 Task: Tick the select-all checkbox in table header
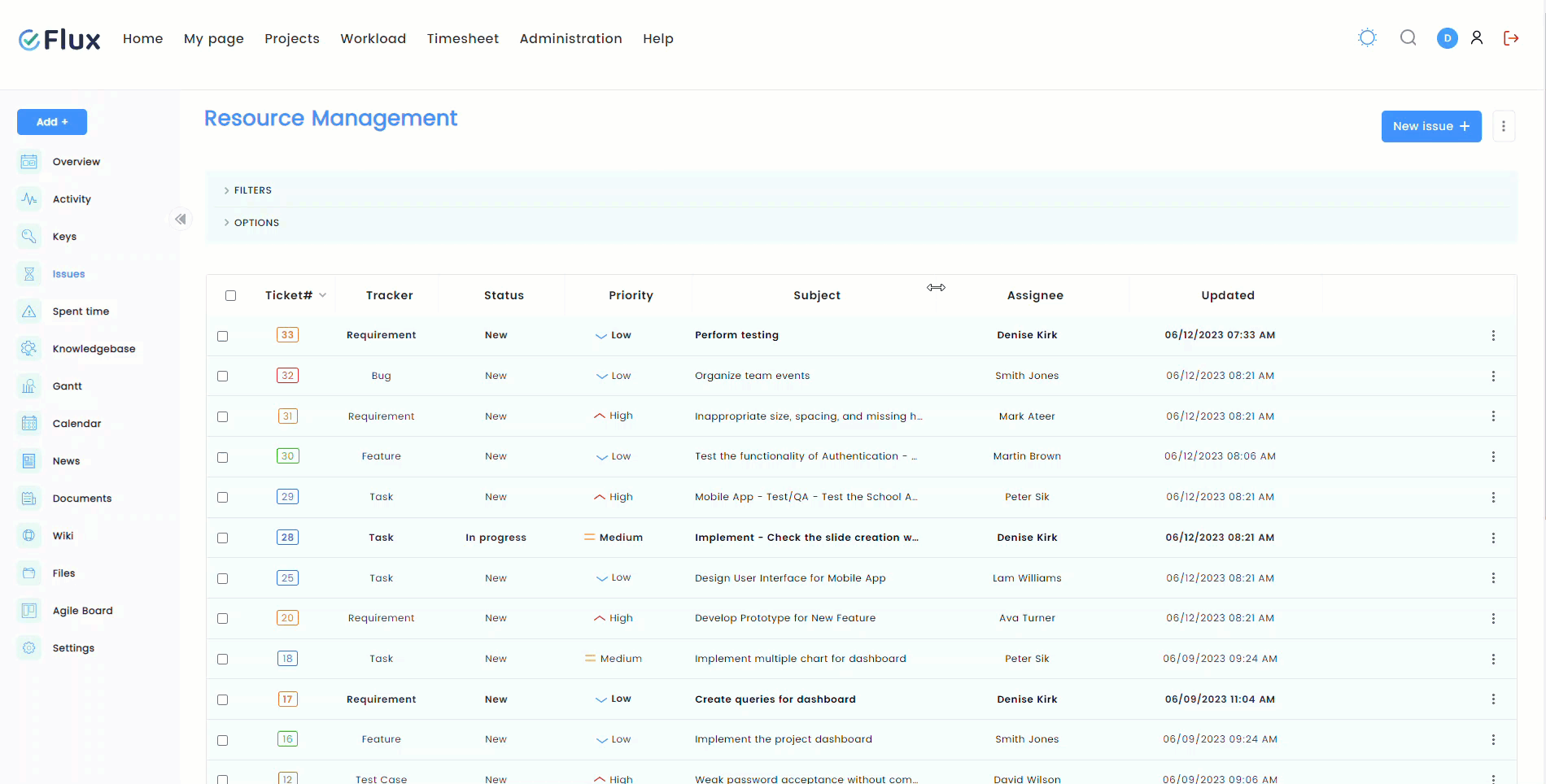pos(231,296)
